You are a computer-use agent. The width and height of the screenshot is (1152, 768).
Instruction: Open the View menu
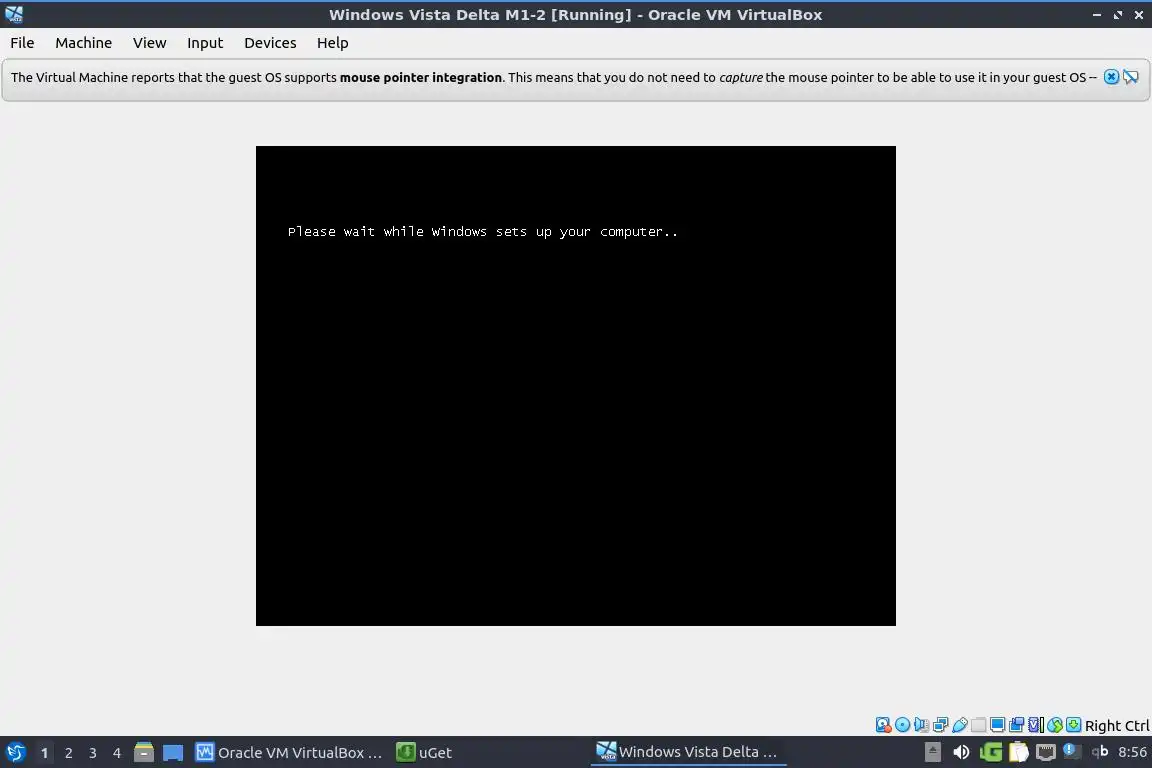click(x=149, y=43)
